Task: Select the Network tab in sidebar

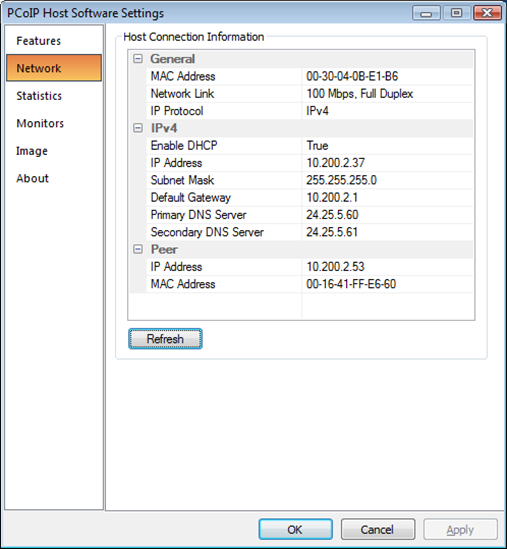Action: click(x=54, y=68)
